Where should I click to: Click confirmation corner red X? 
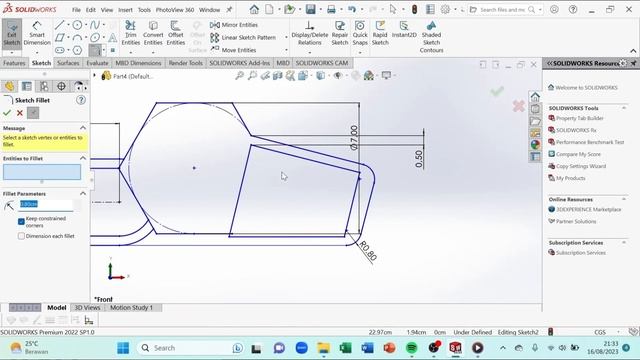pyautogui.click(x=519, y=106)
